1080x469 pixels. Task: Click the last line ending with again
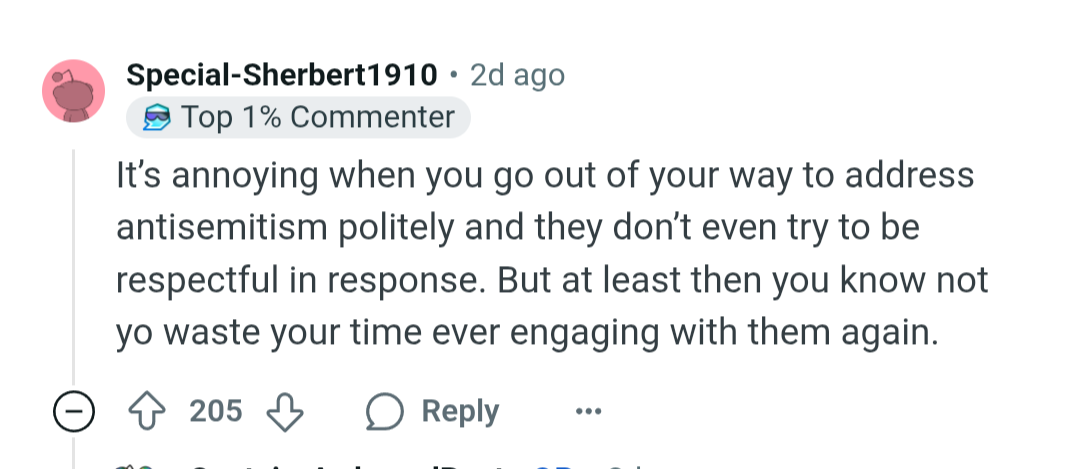[x=528, y=332]
